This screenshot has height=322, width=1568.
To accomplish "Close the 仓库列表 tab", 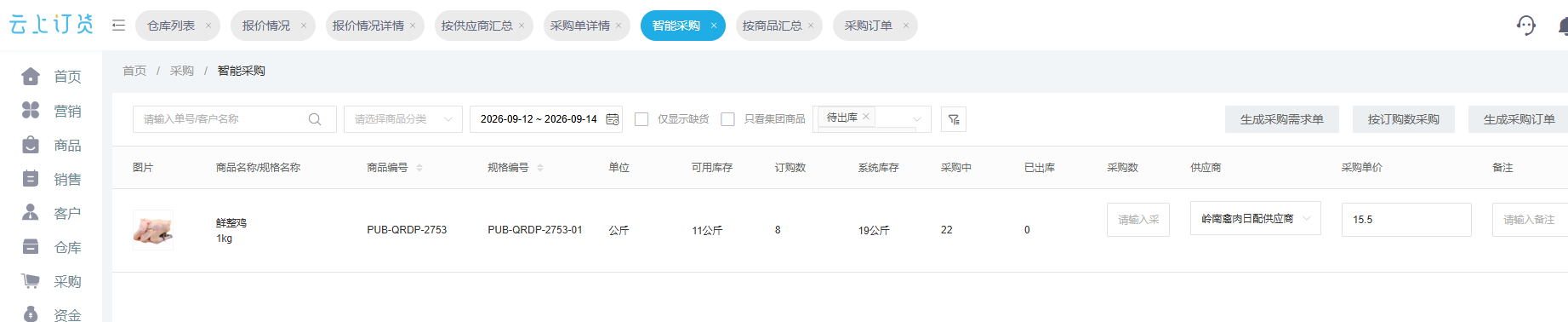I will tap(208, 26).
